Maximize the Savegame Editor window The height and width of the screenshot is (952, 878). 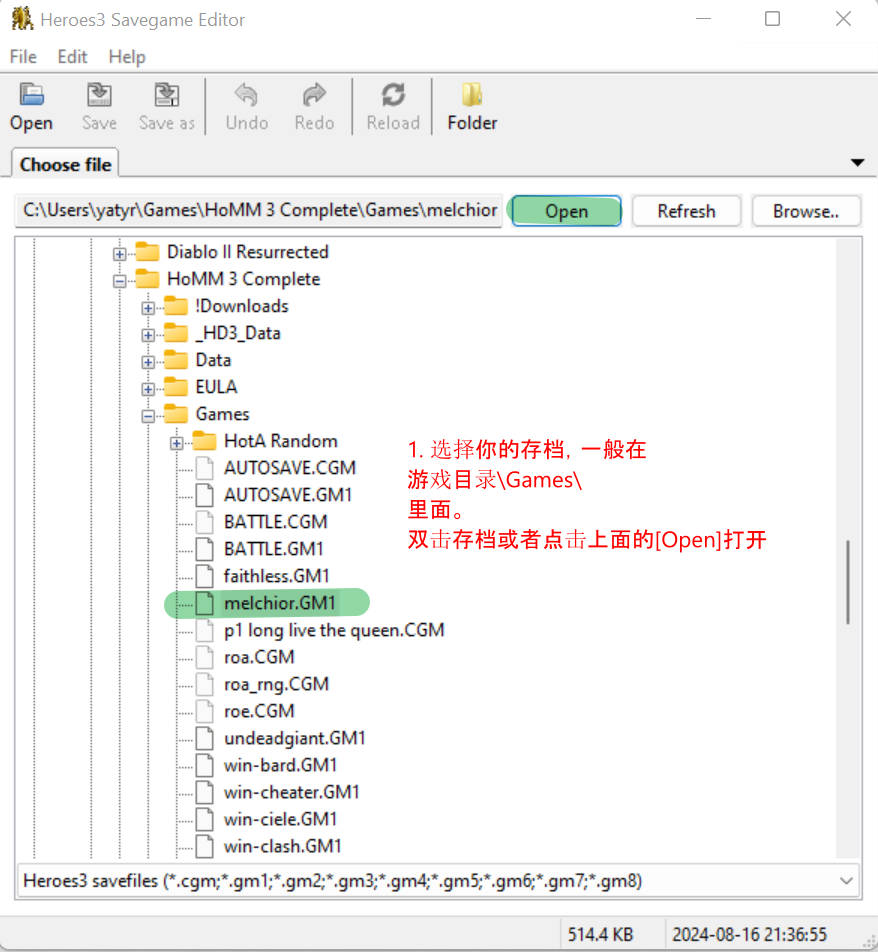[772, 19]
